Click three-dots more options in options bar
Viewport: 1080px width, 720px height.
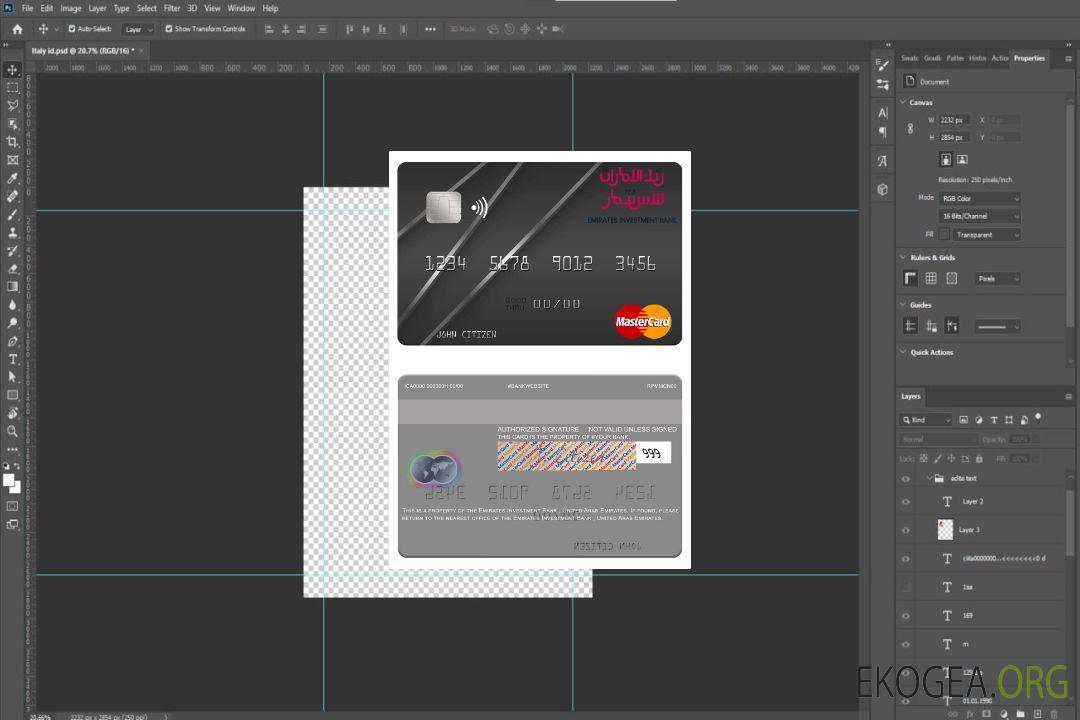pyautogui.click(x=430, y=29)
